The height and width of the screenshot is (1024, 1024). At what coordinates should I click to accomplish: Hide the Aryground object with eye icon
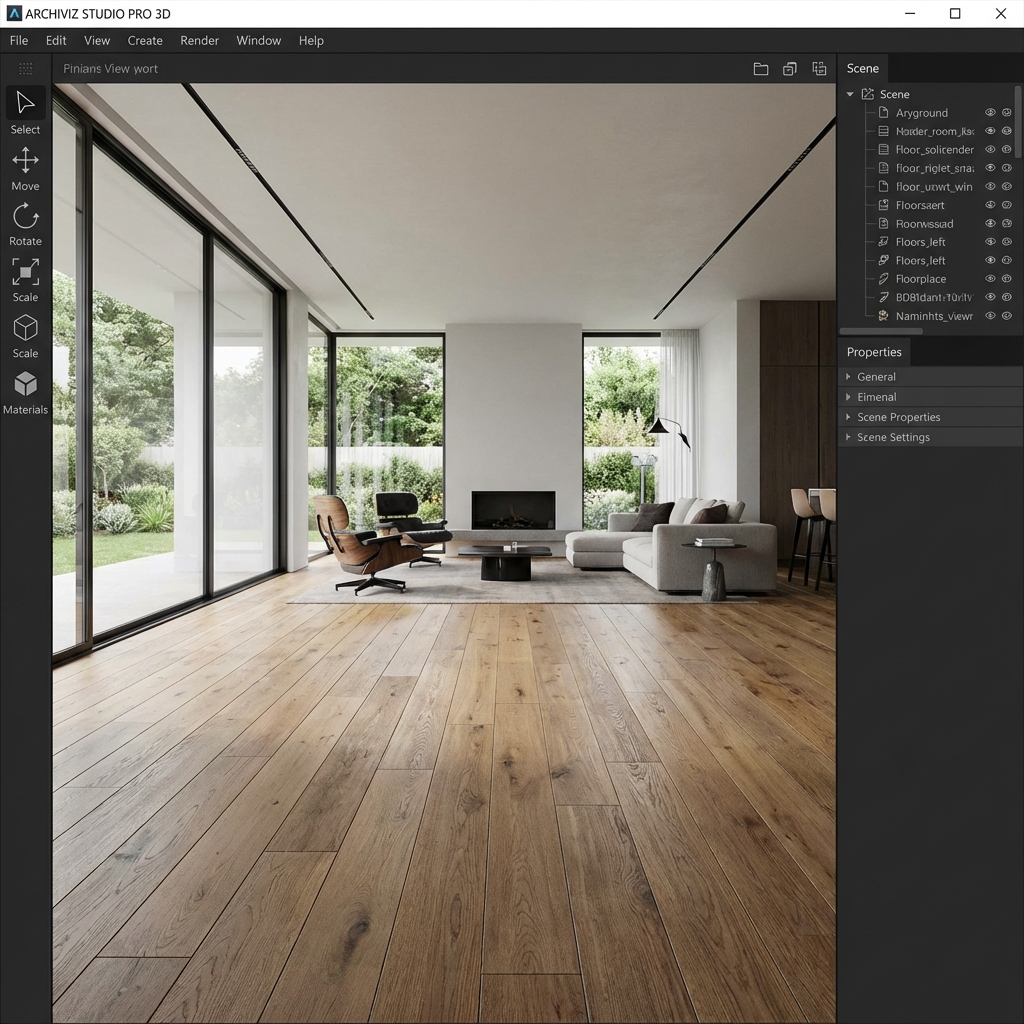point(990,113)
